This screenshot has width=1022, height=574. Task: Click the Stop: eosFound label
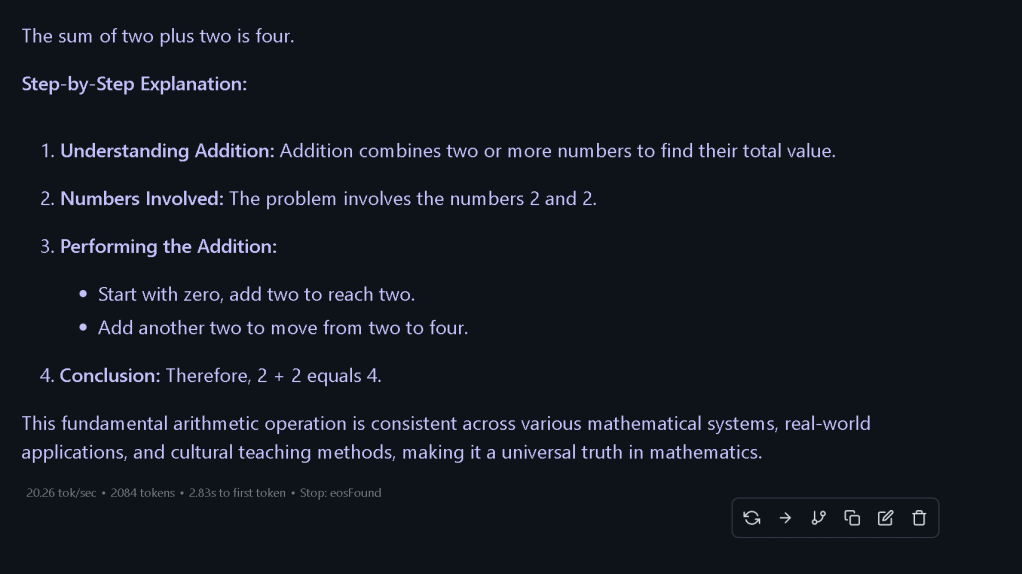pyautogui.click(x=340, y=493)
